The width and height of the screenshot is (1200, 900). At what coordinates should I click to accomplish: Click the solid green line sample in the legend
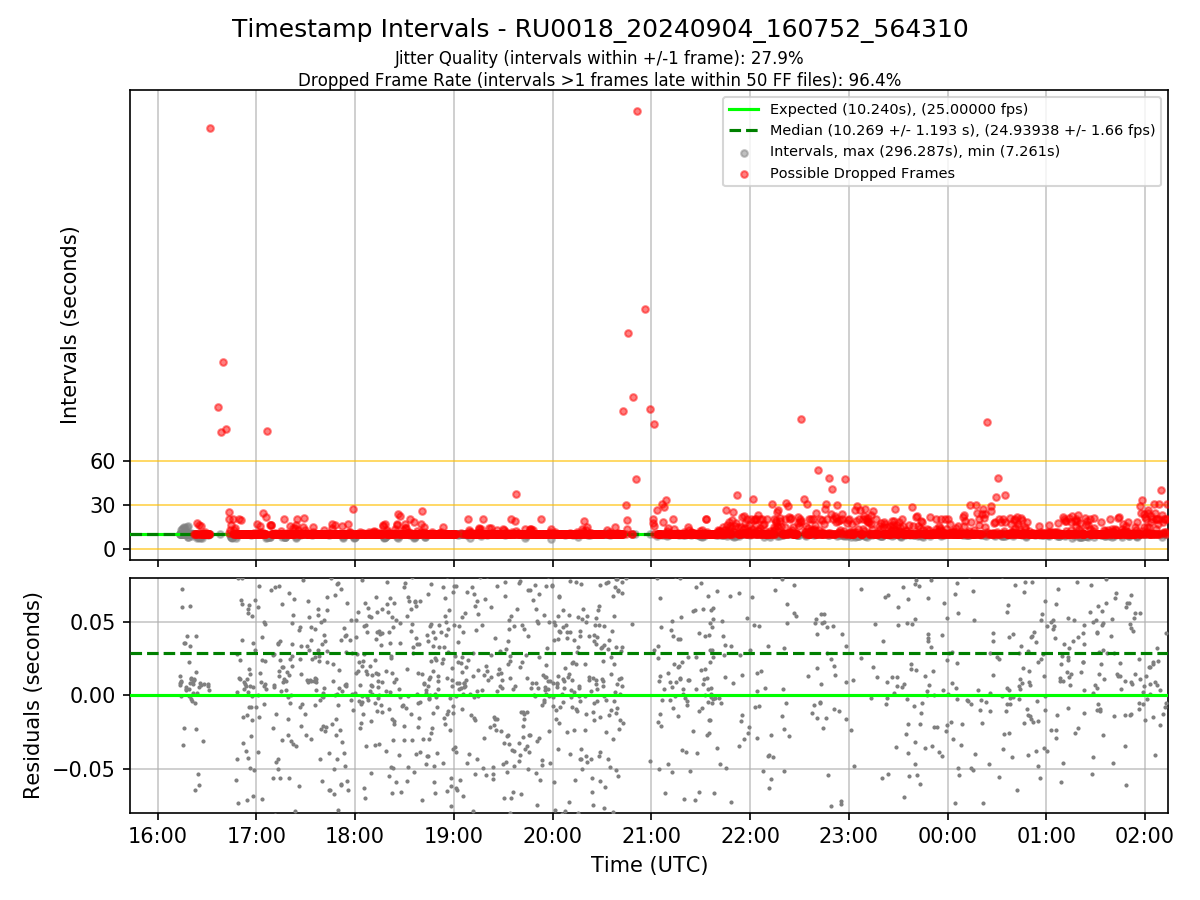point(744,109)
